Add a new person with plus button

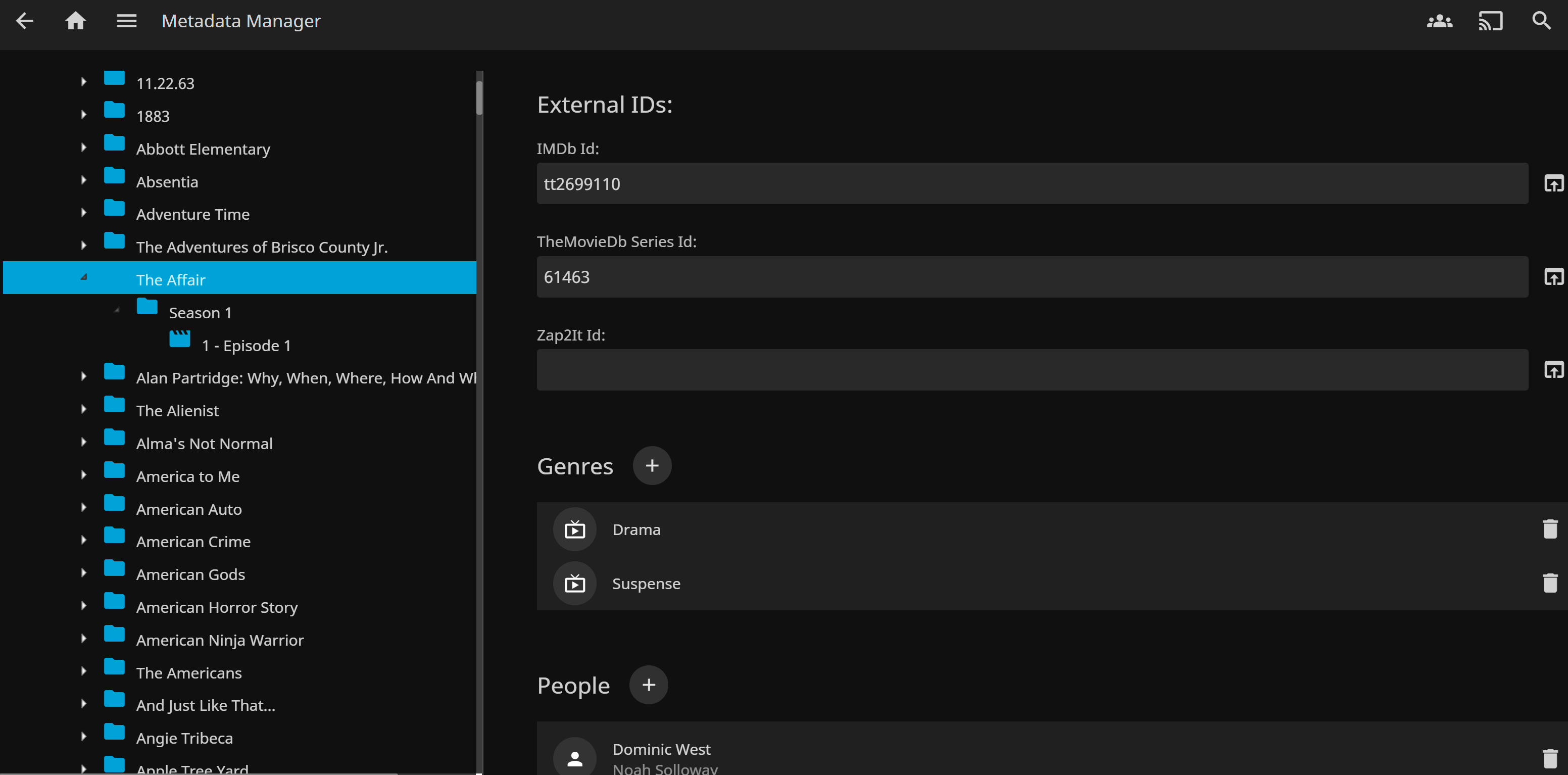[648, 685]
